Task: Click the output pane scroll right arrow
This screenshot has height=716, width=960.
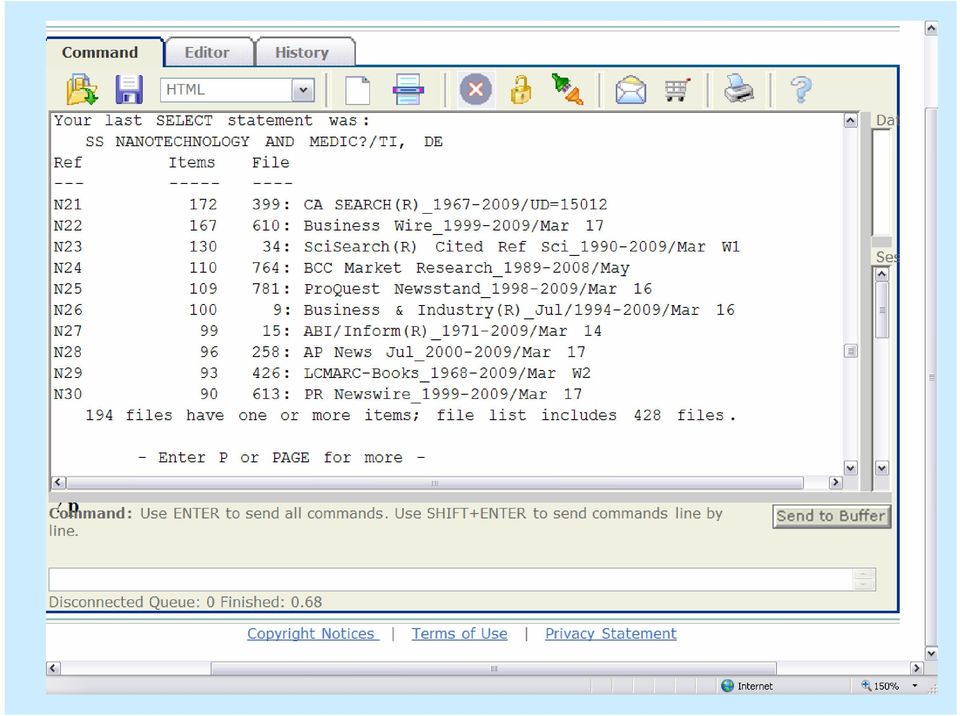Action: click(x=835, y=483)
